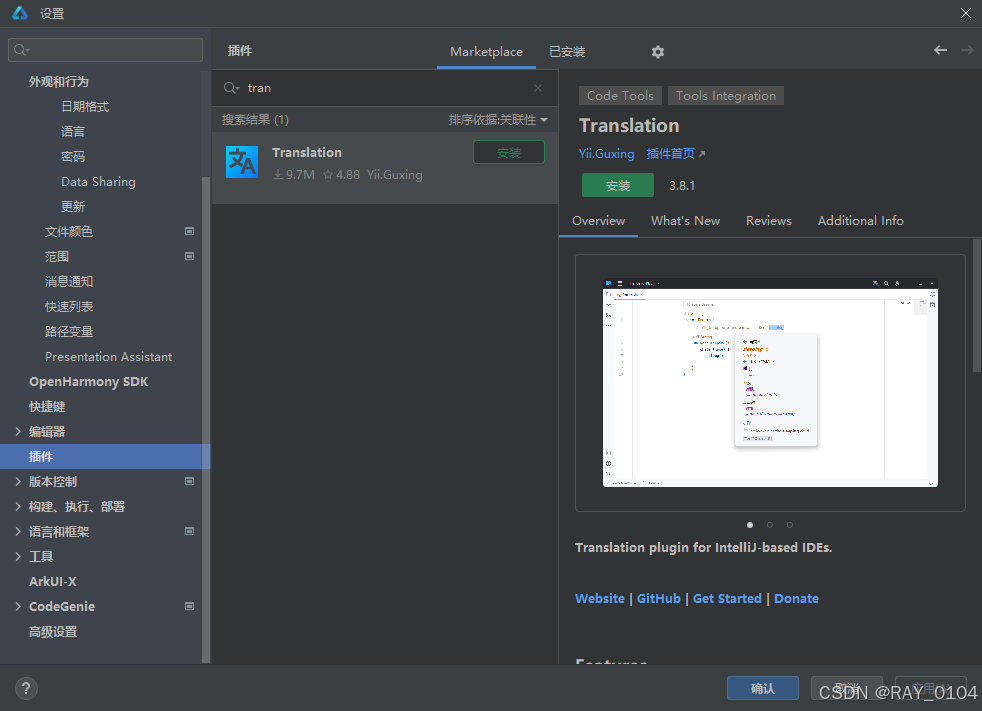Click the forward navigation arrow
Screen dimensions: 982x711
[x=967, y=50]
